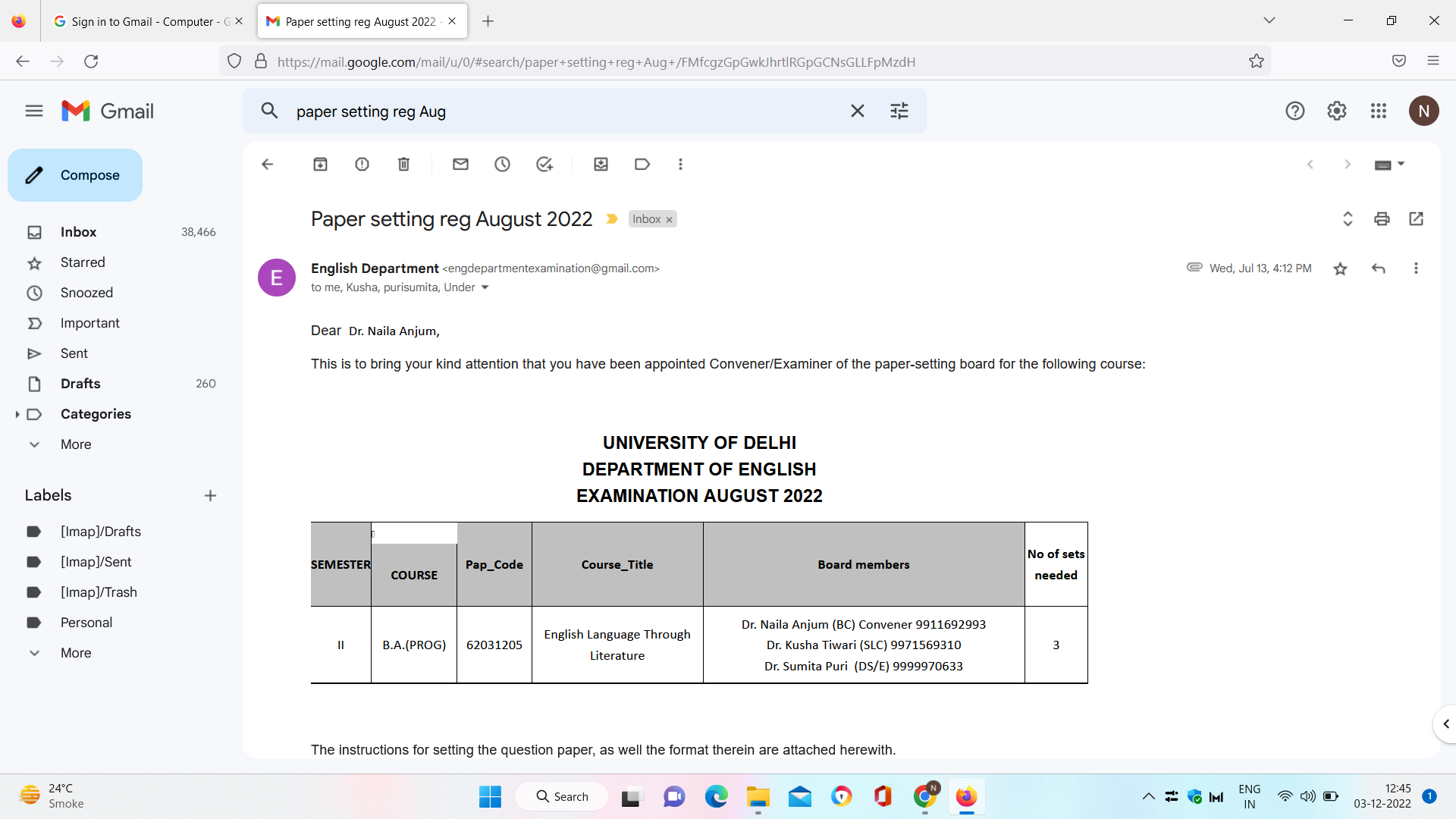The height and width of the screenshot is (819, 1456).
Task: Star this message from English Department
Action: pyautogui.click(x=1340, y=268)
